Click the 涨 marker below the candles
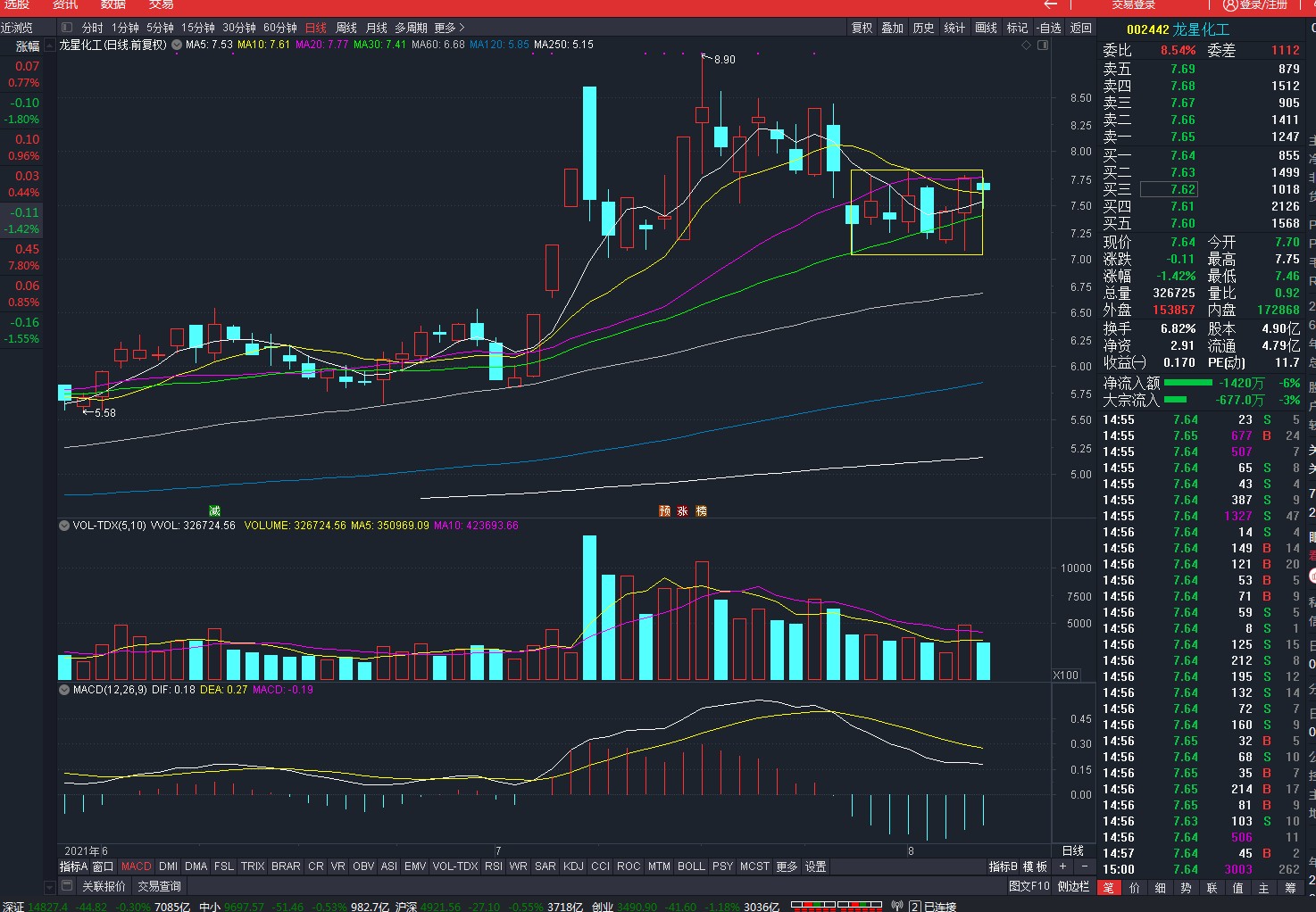Screen dimensions: 1316x912 (x=683, y=511)
